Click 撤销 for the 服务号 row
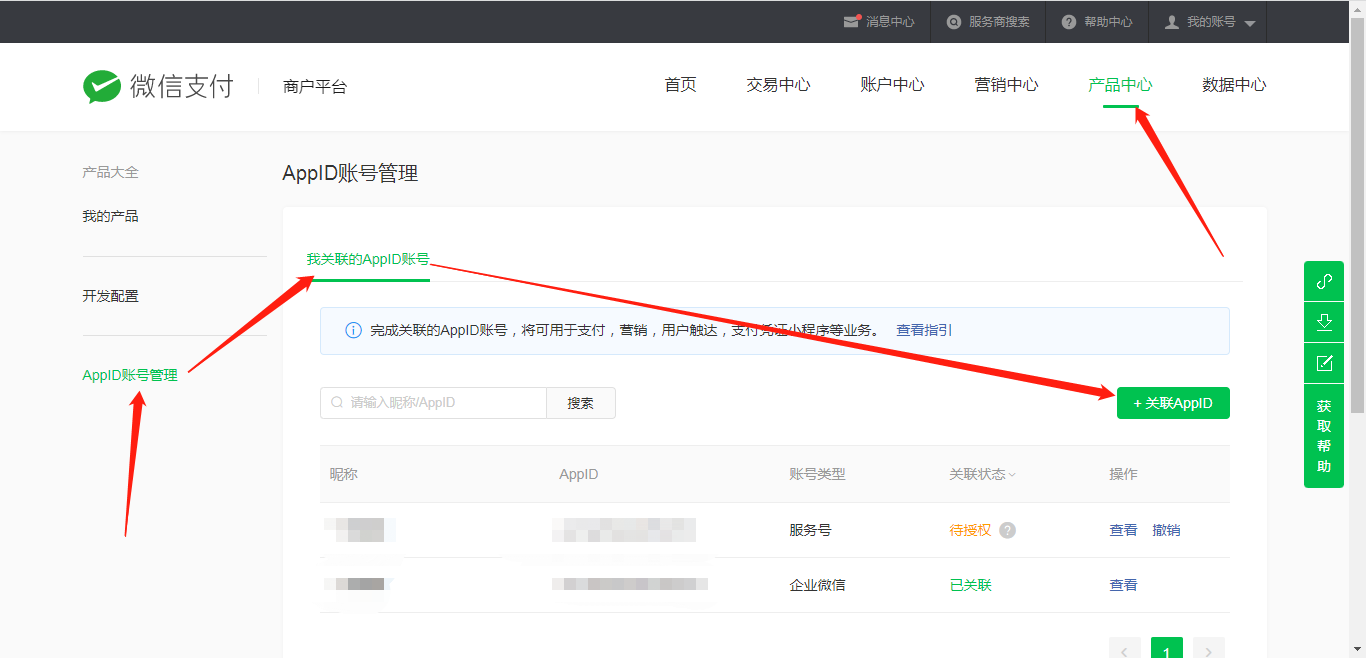The image size is (1366, 658). click(x=1166, y=530)
